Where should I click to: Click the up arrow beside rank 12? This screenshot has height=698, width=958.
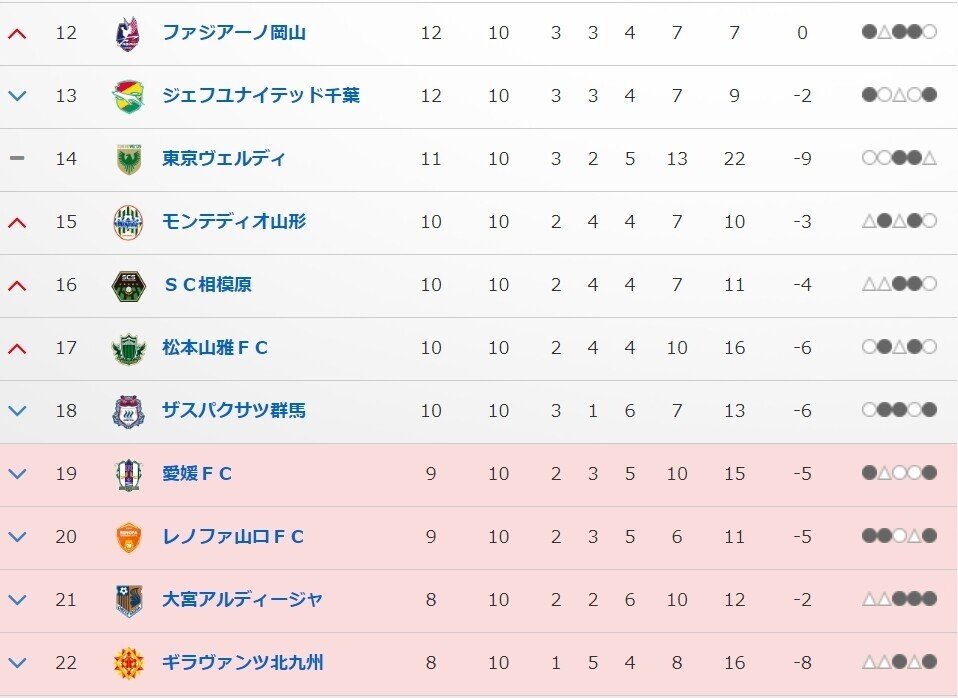tap(16, 33)
